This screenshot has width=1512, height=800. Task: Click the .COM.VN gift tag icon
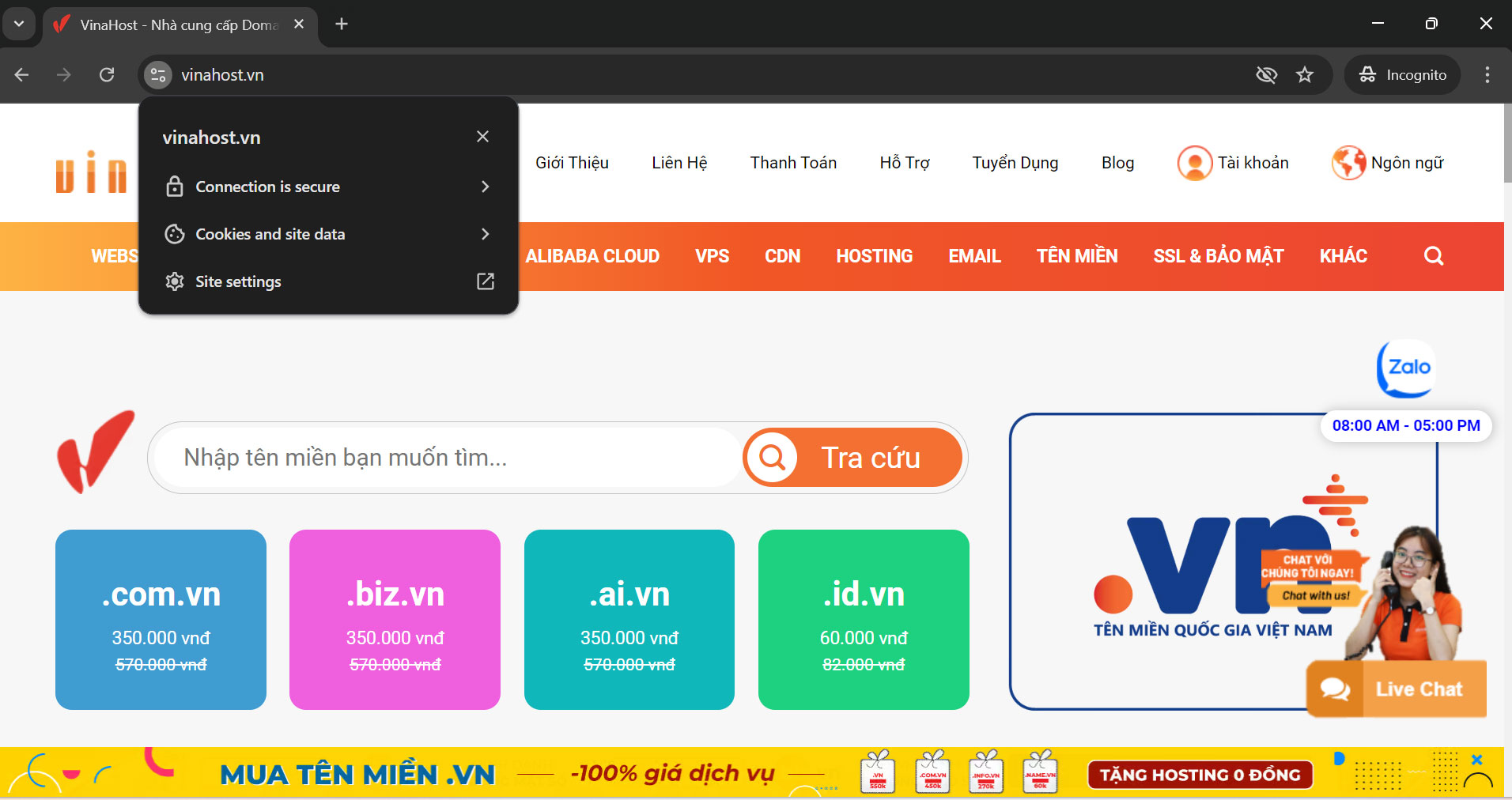point(933,772)
